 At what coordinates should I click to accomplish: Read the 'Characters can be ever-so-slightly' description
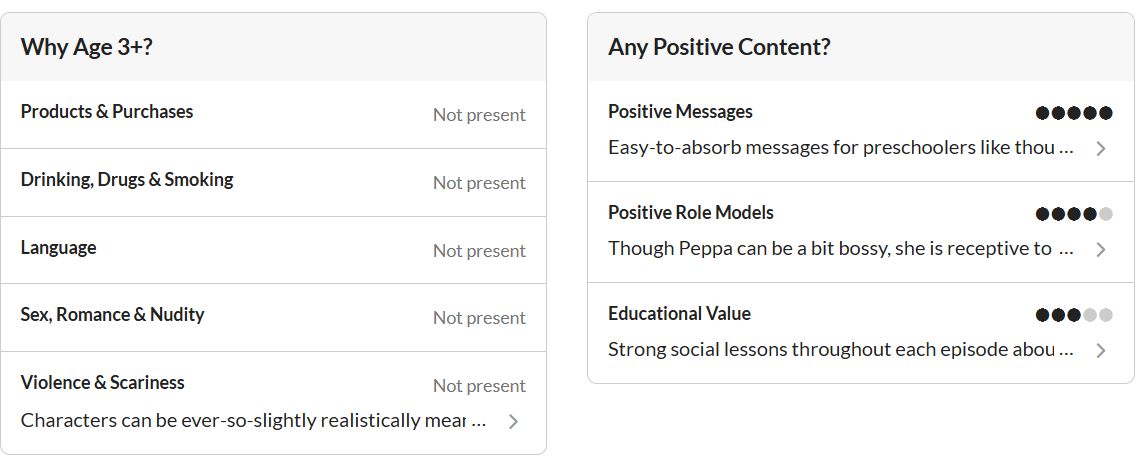(x=253, y=421)
